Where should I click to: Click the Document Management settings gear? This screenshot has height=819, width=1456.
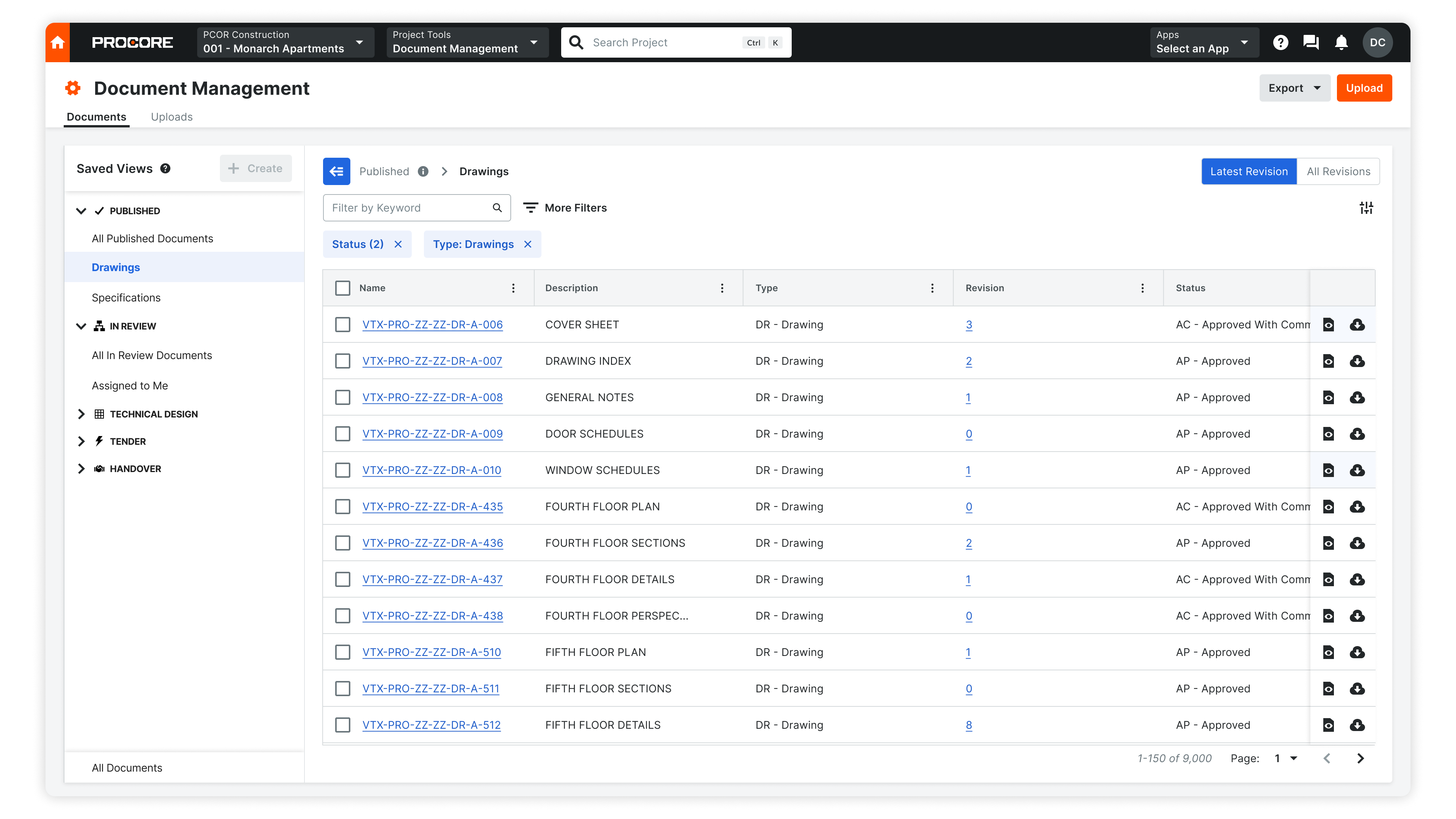pos(72,88)
